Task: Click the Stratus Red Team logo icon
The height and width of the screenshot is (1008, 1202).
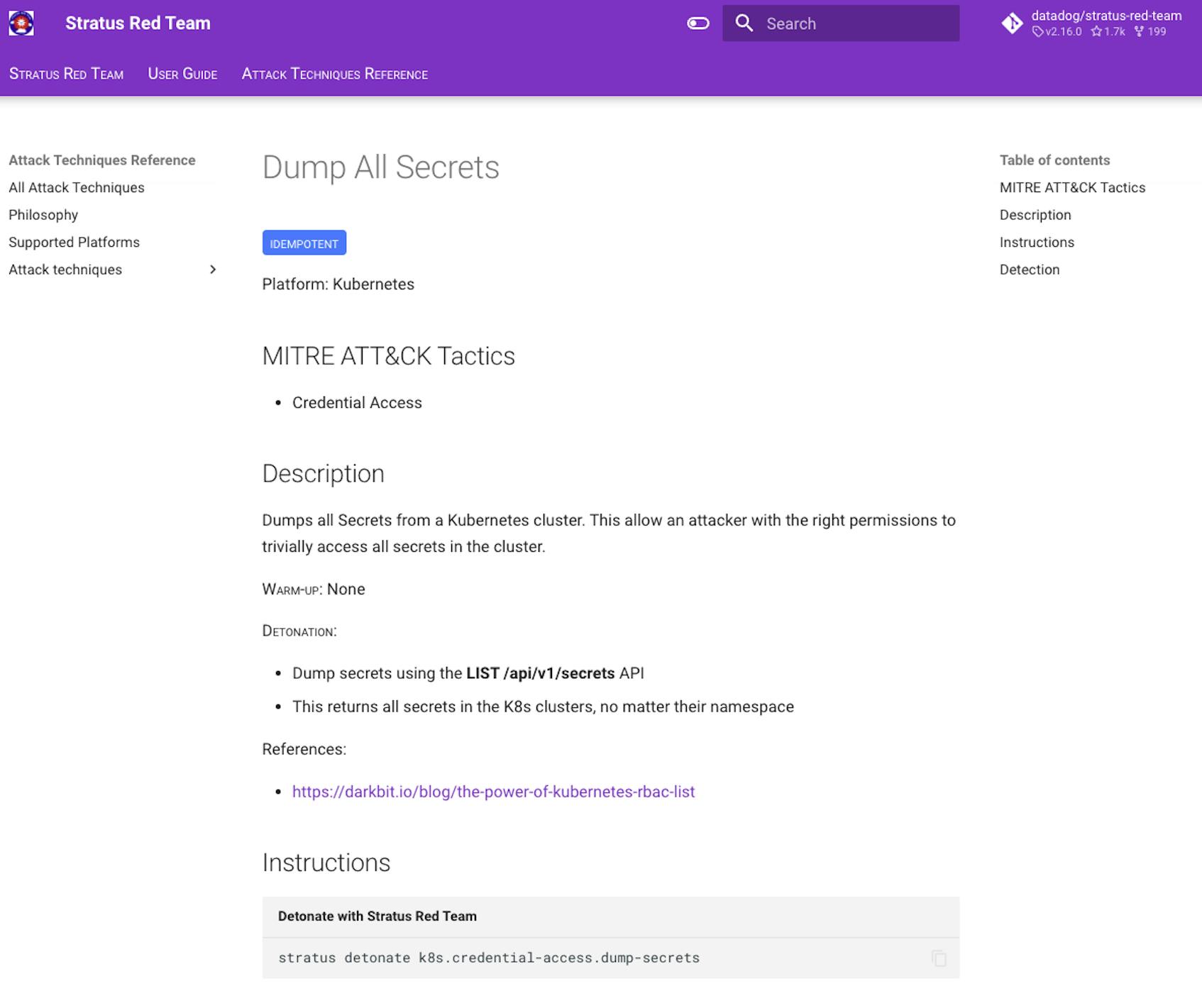Action: pos(21,23)
